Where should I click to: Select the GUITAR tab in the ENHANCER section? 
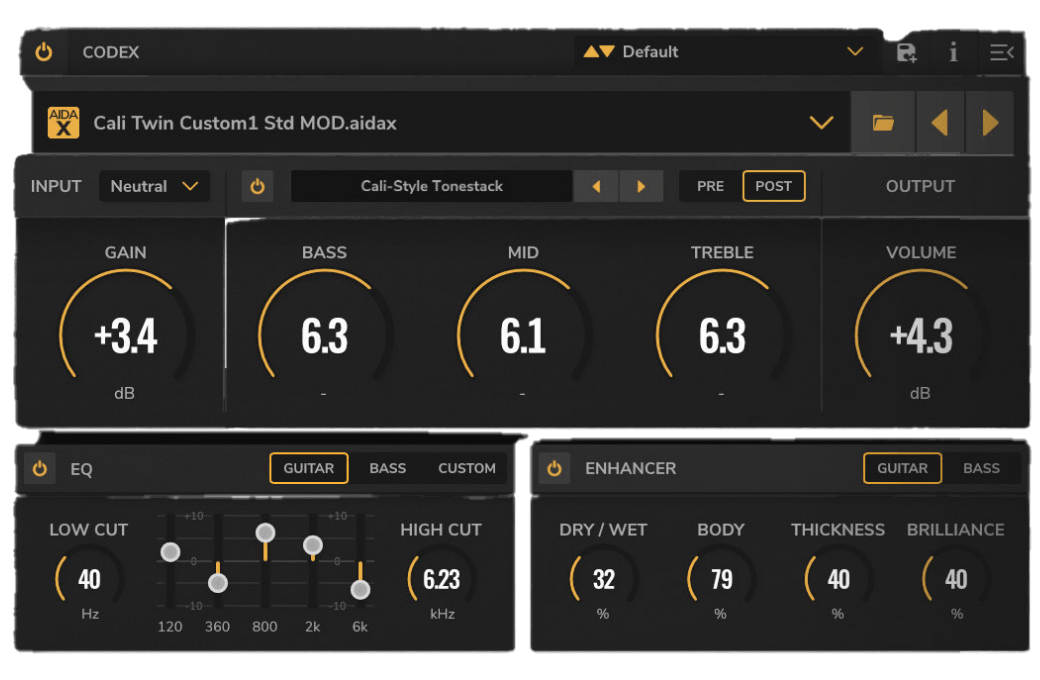pos(903,468)
